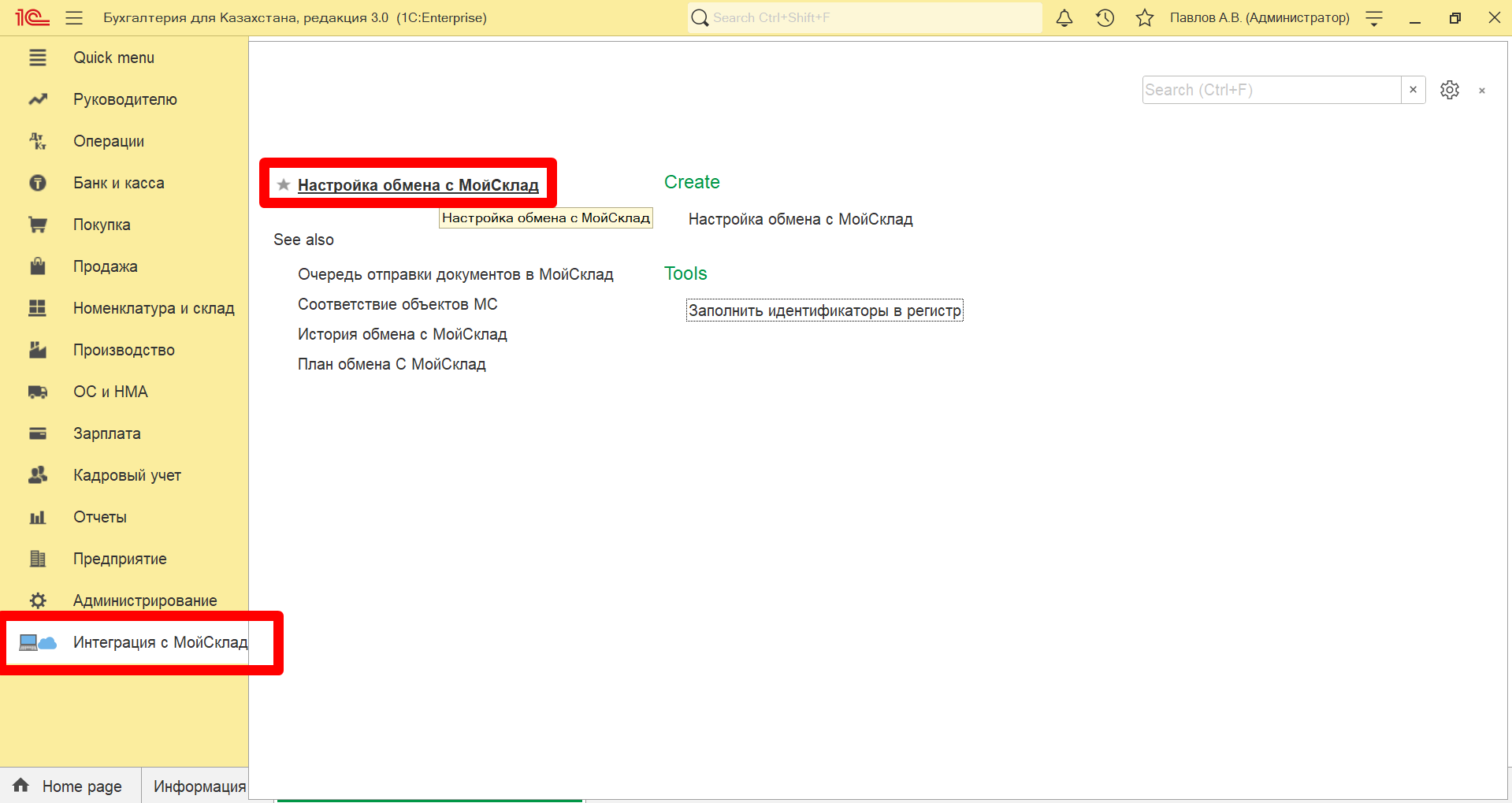Open Настройка обмена с МойСклад under Create
The image size is (1512, 803).
(x=801, y=219)
